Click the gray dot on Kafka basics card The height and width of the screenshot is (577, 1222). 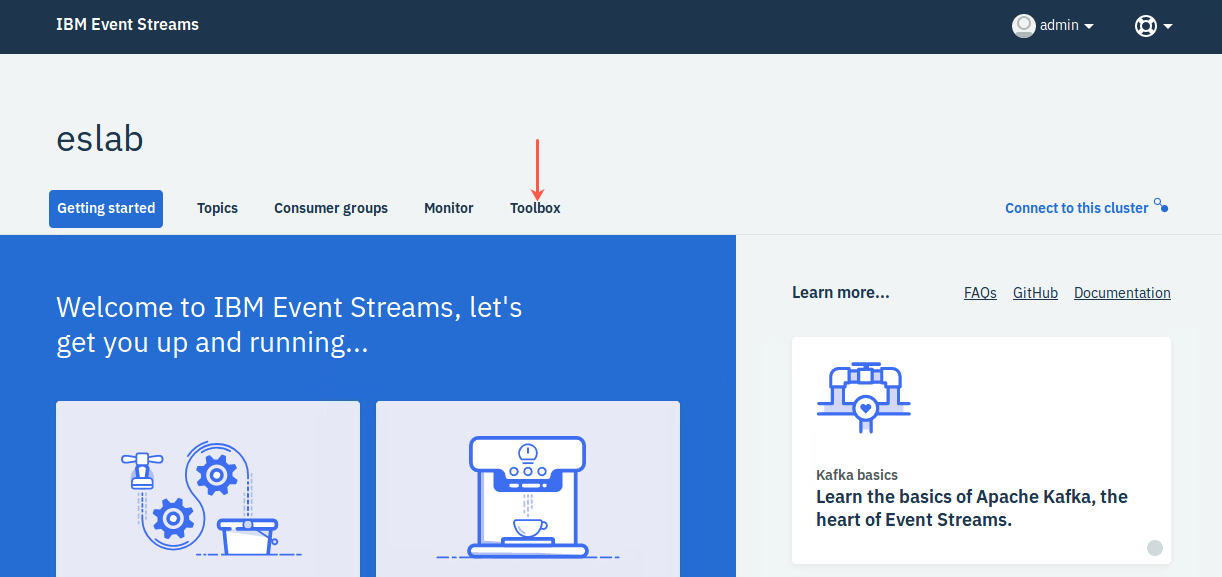[x=1155, y=548]
